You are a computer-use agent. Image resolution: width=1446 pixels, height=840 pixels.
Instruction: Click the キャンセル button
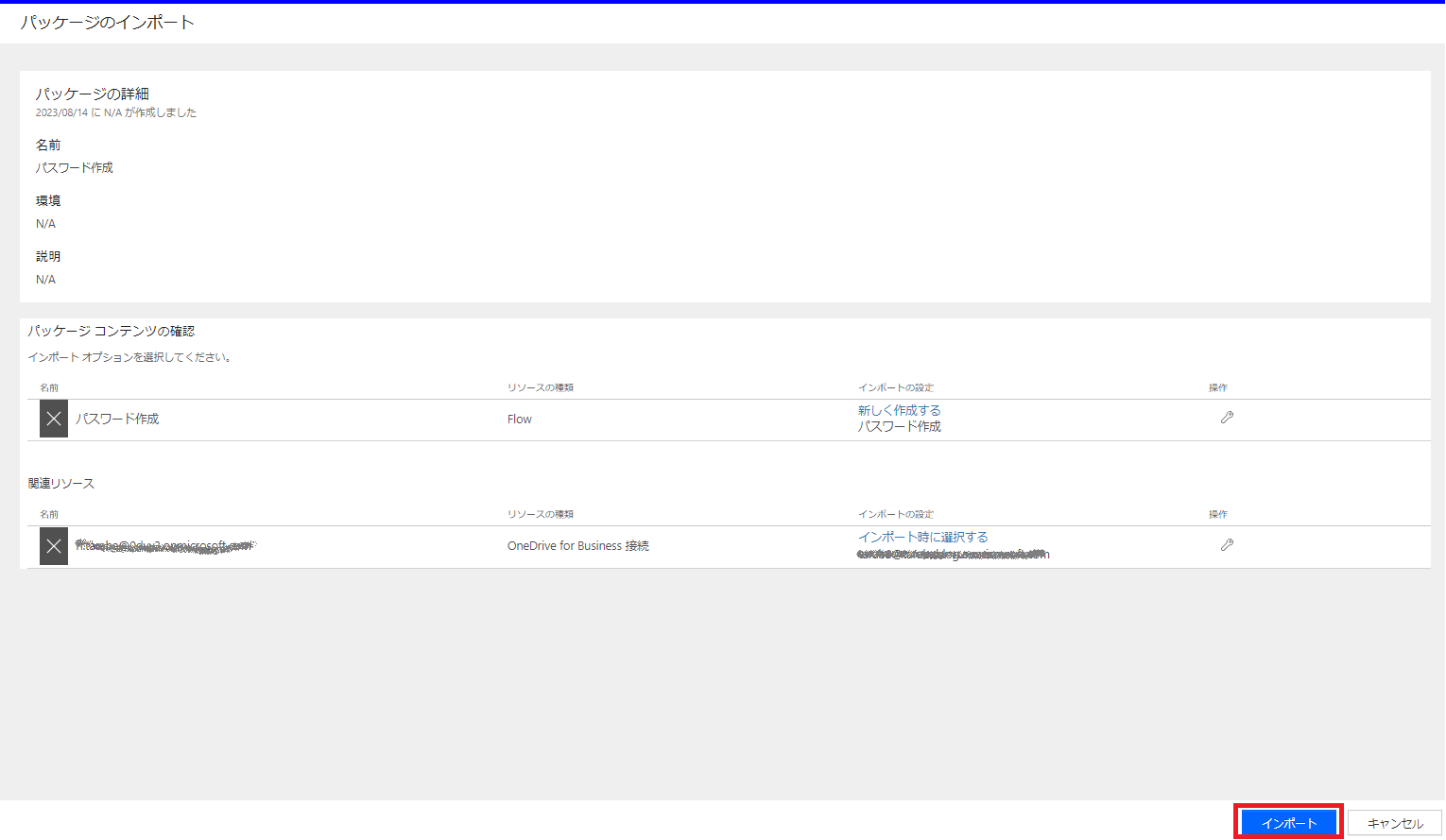click(x=1395, y=823)
